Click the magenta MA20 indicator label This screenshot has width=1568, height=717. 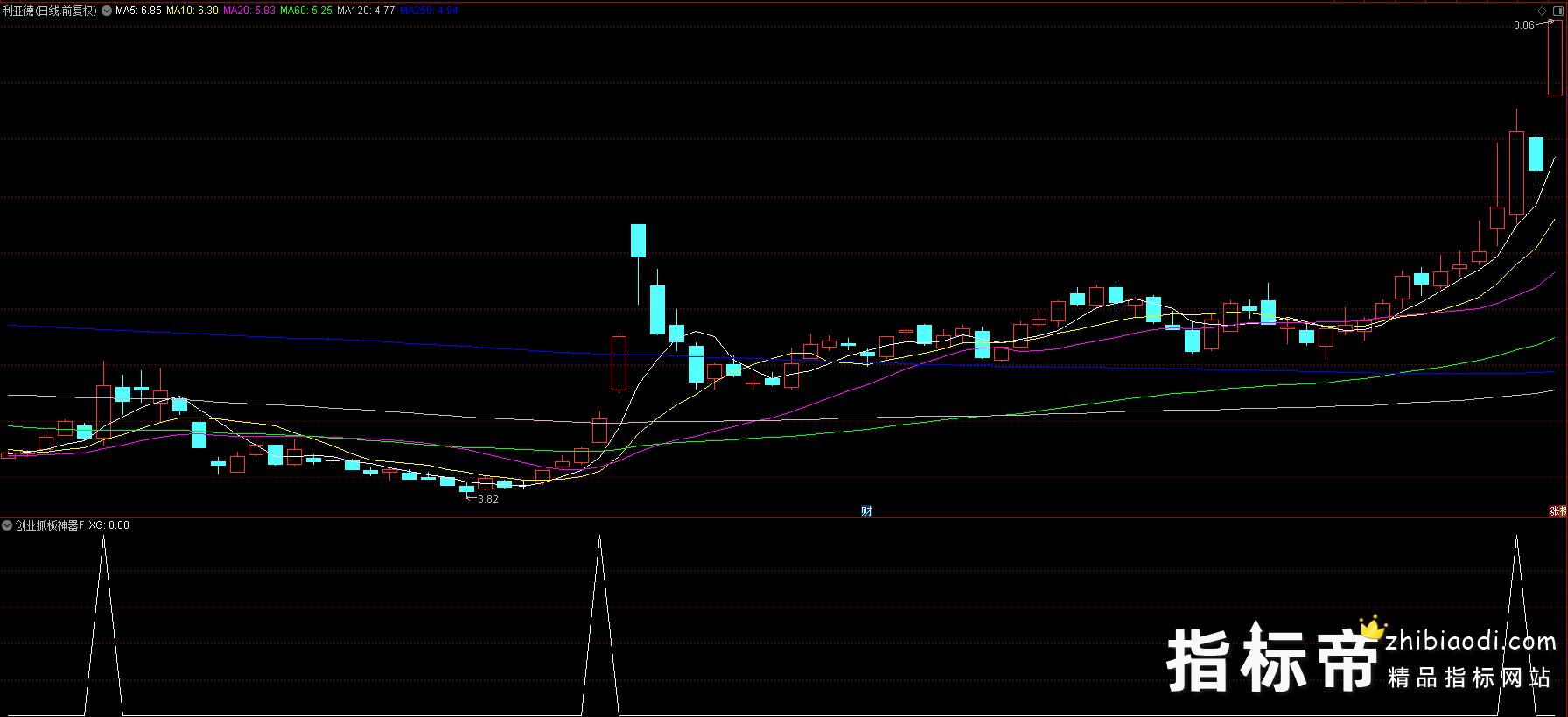click(249, 11)
